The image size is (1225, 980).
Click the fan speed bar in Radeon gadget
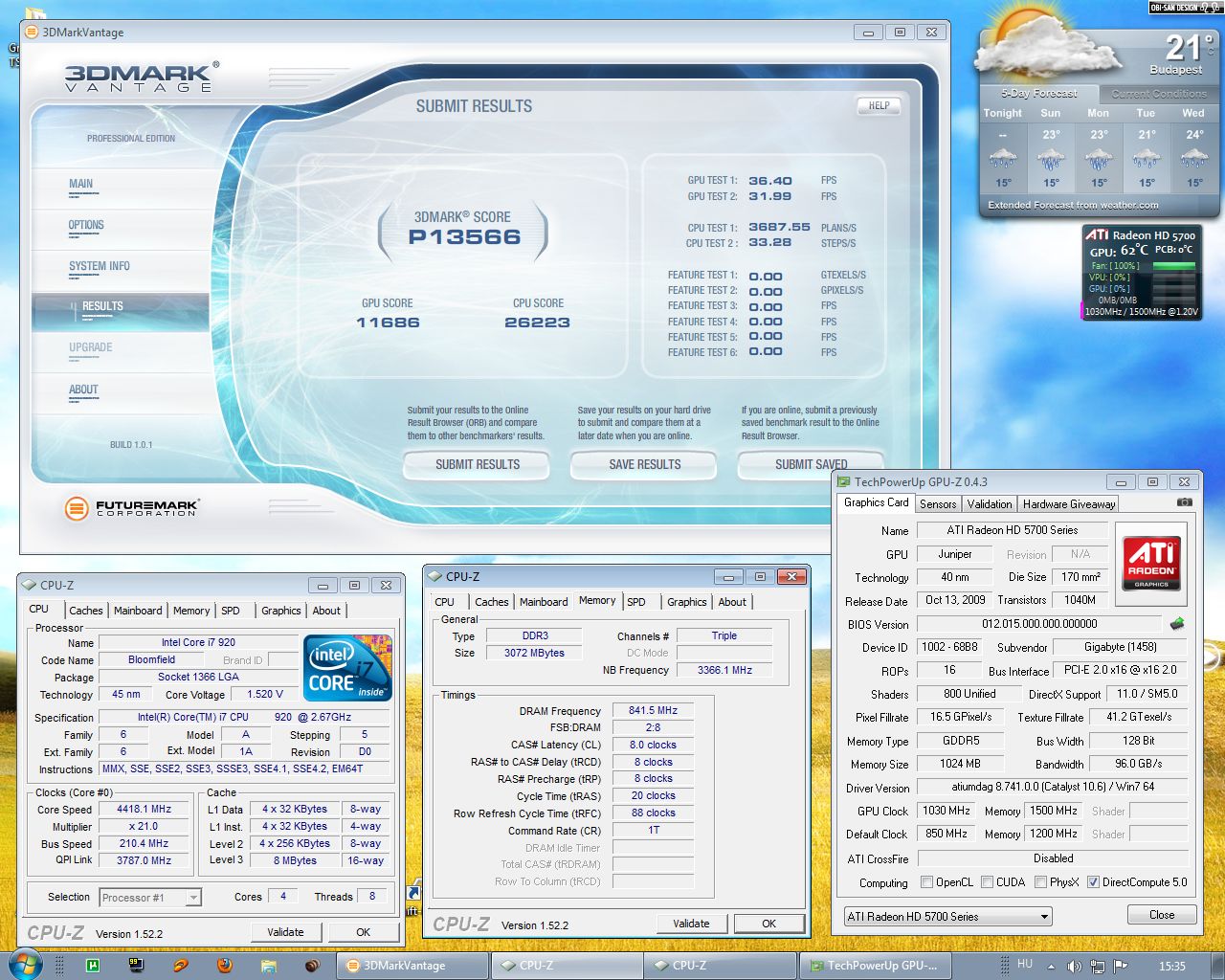pyautogui.click(x=1173, y=265)
